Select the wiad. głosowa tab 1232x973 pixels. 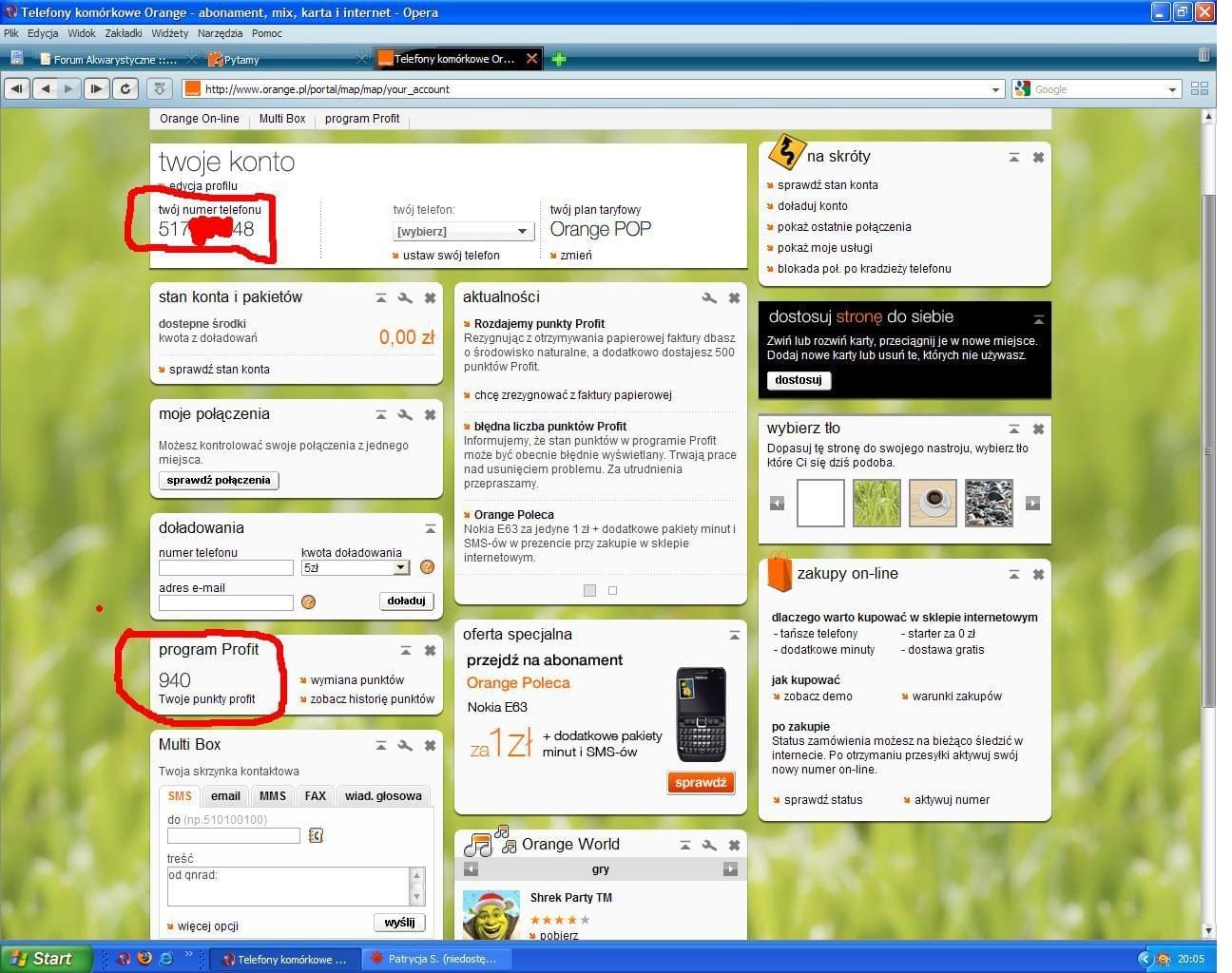383,796
